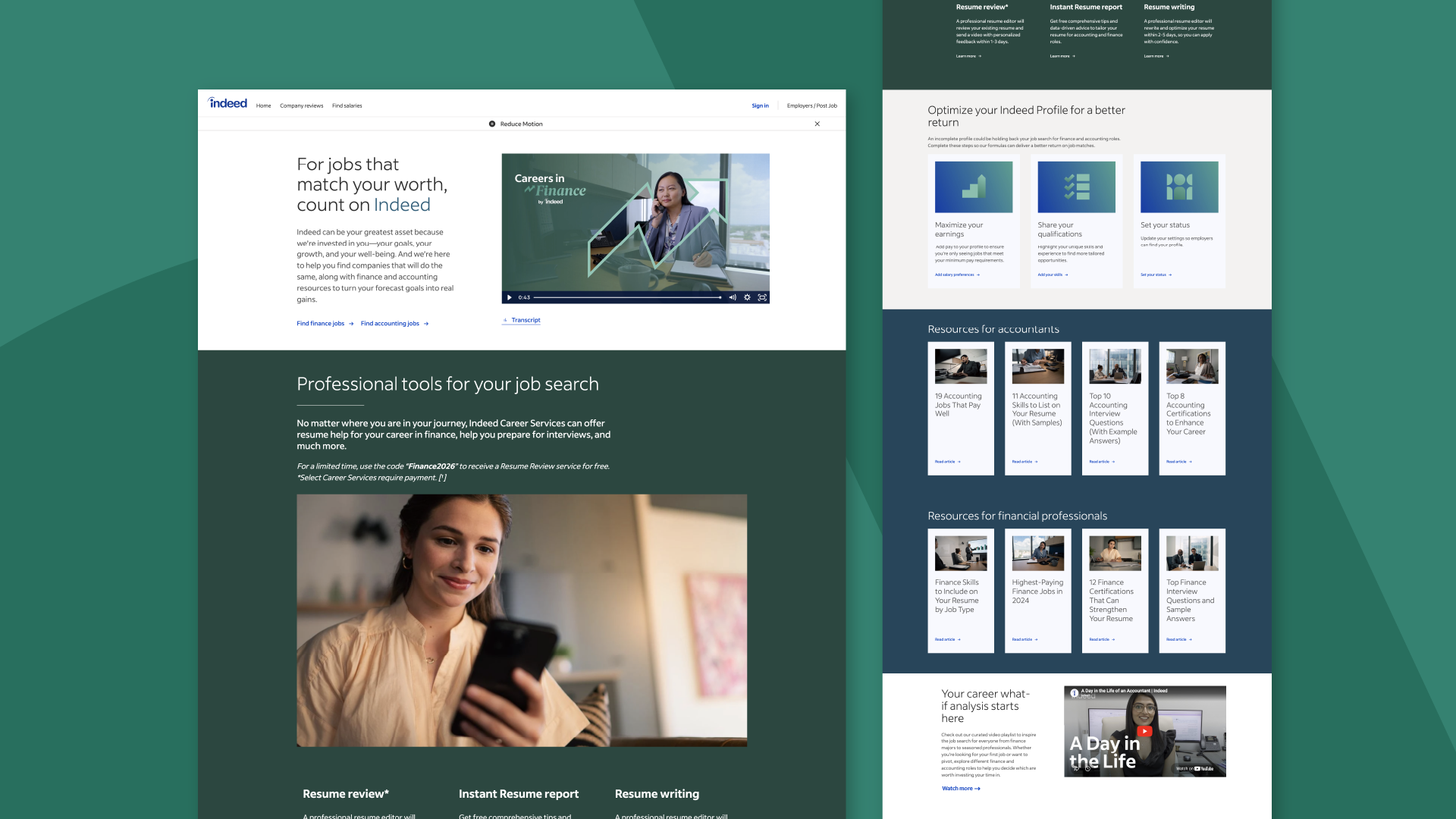This screenshot has height=819, width=1456.
Task: Play the A Day in the Life YouTube video
Action: 1145,731
